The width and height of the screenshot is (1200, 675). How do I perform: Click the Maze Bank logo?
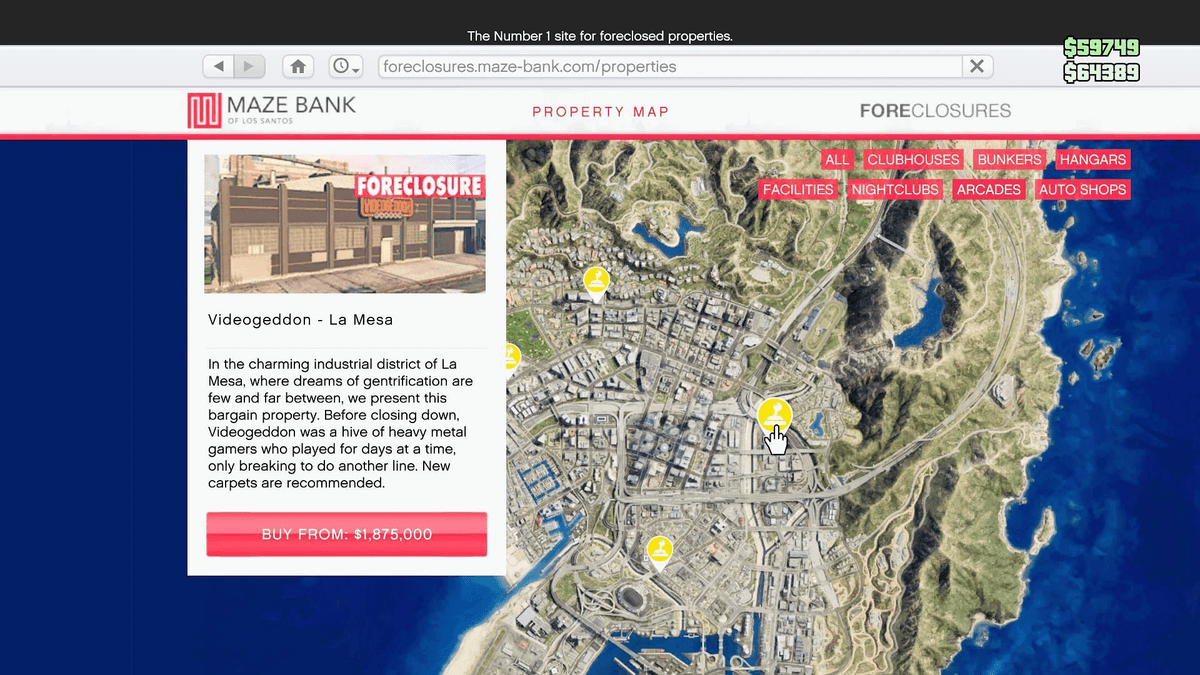coord(270,109)
